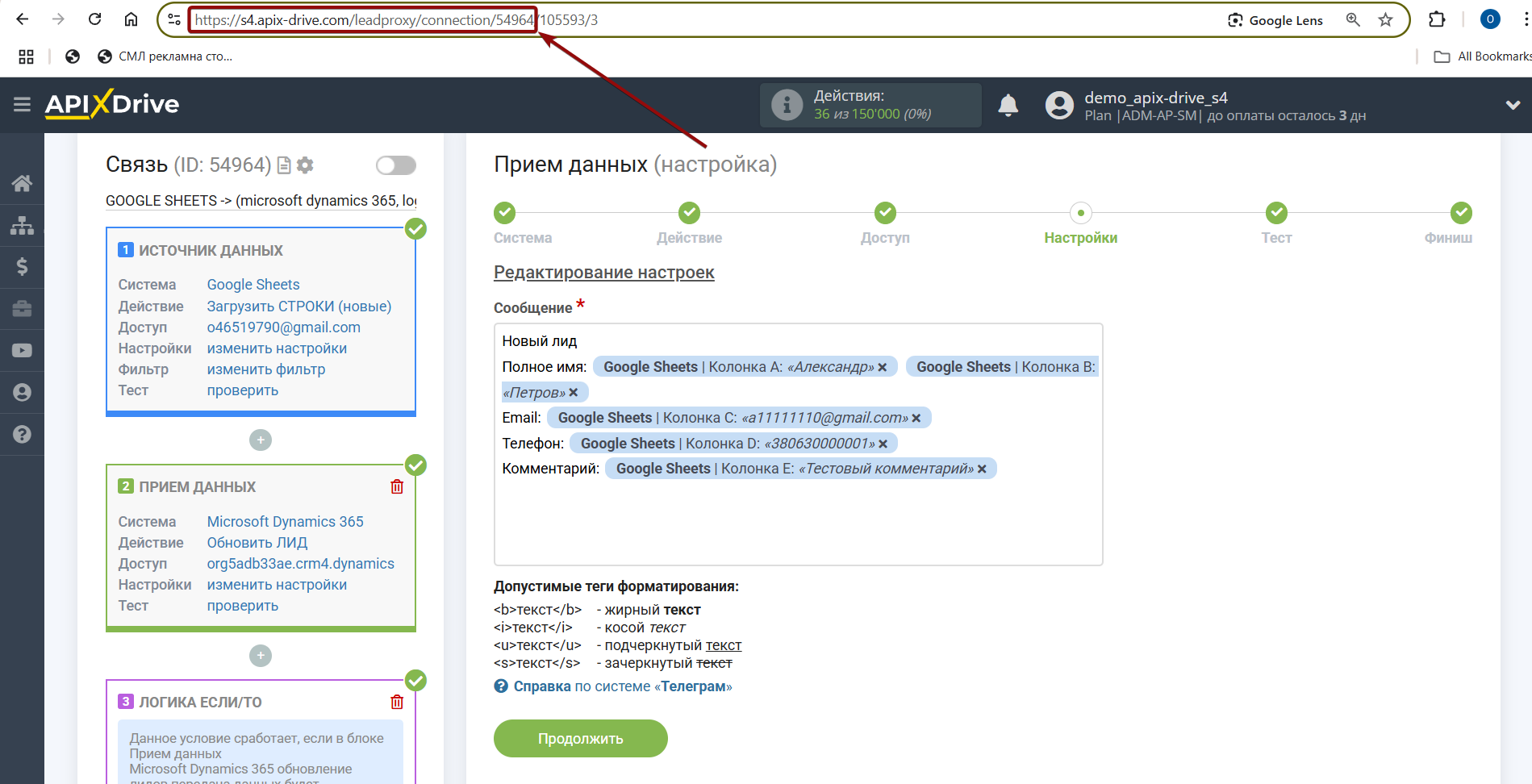Open the browser profile avatar
The image size is (1532, 784).
[1490, 19]
